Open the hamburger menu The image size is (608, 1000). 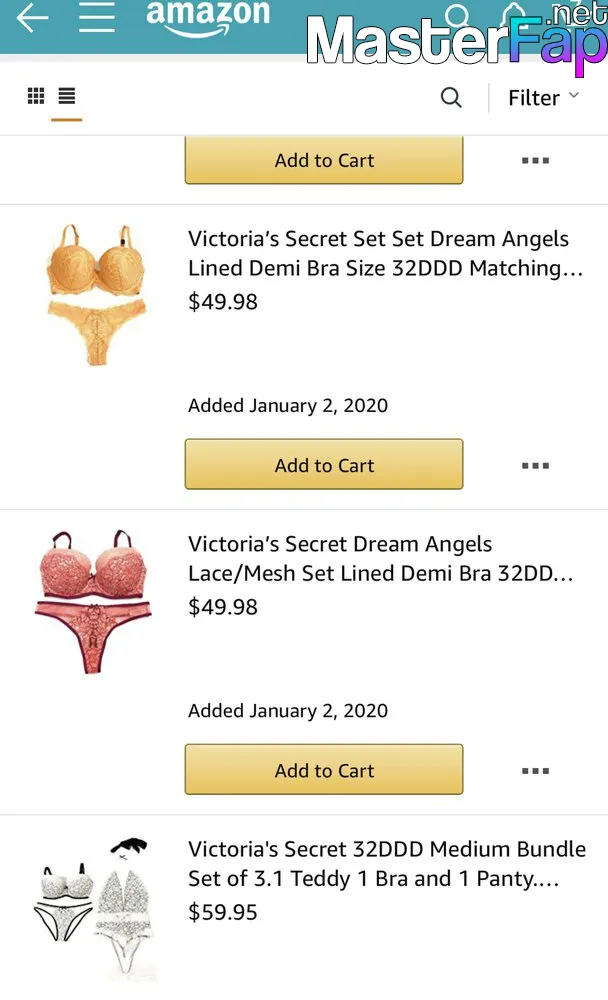97,17
